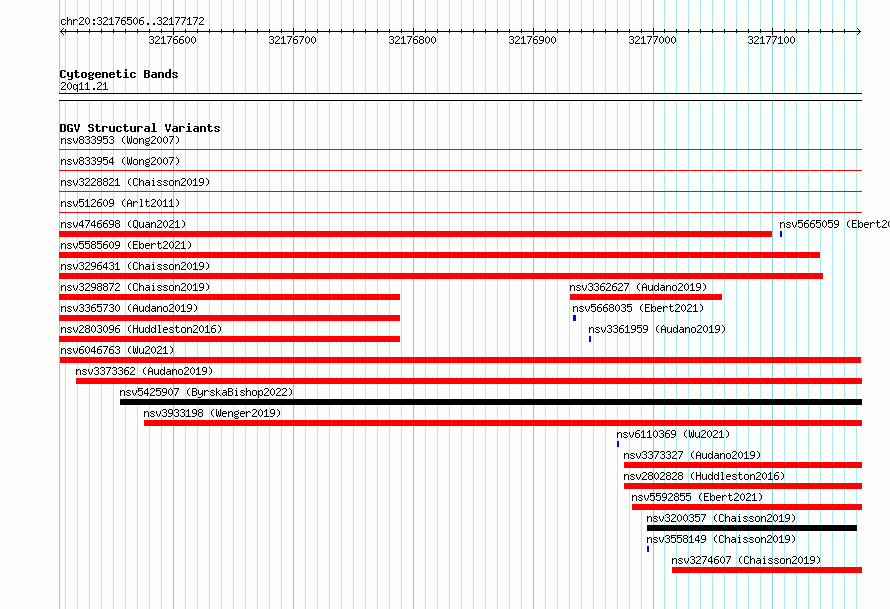Click the ruler's left arrow end
Image resolution: width=890 pixels, height=609 pixels.
(x=62, y=32)
